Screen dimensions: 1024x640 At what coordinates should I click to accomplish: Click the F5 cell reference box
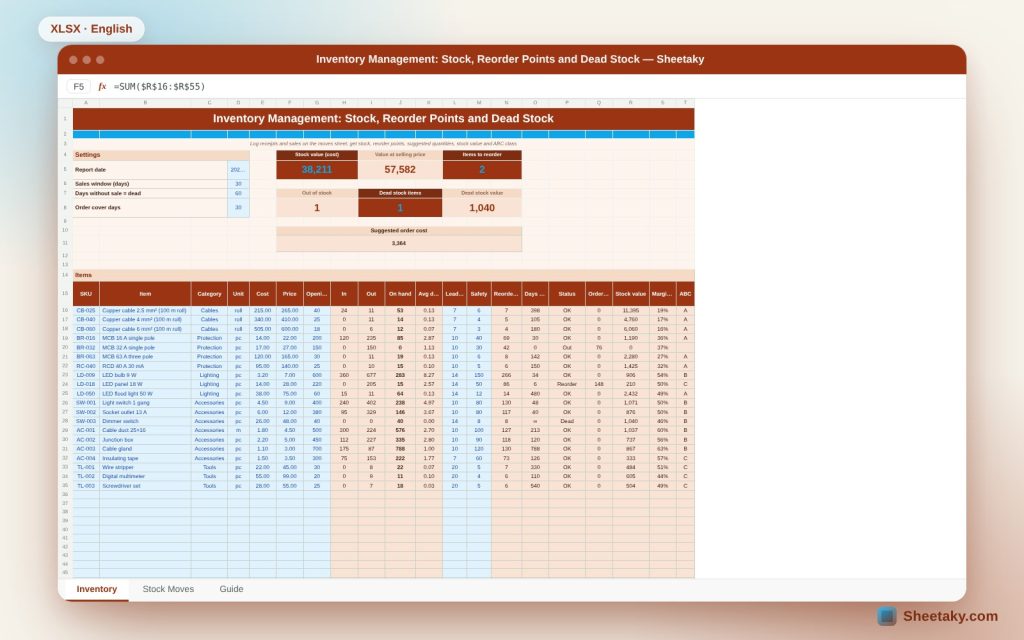(x=78, y=86)
